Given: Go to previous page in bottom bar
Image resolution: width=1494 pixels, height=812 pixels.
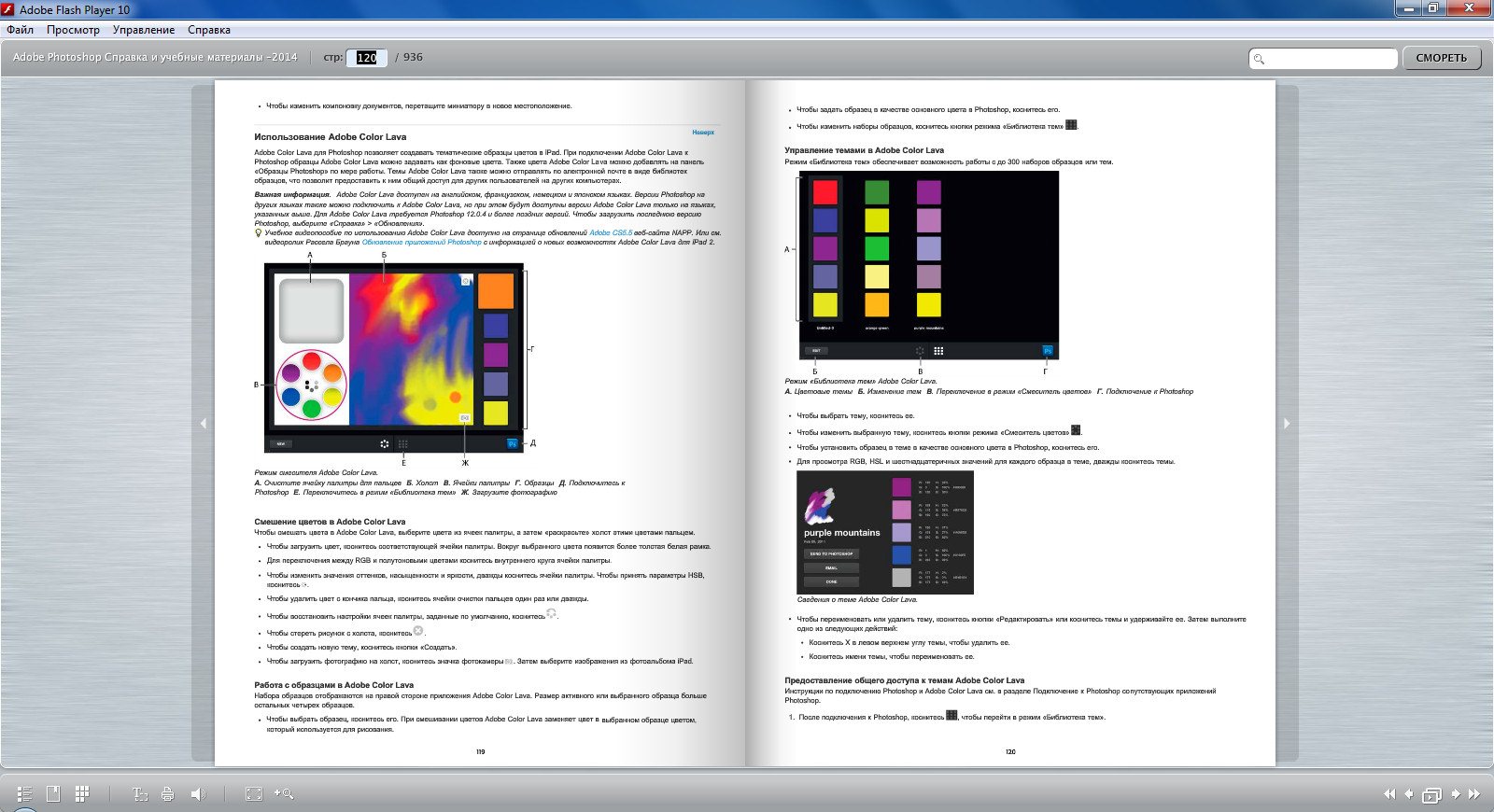Looking at the screenshot, I should point(1409,794).
